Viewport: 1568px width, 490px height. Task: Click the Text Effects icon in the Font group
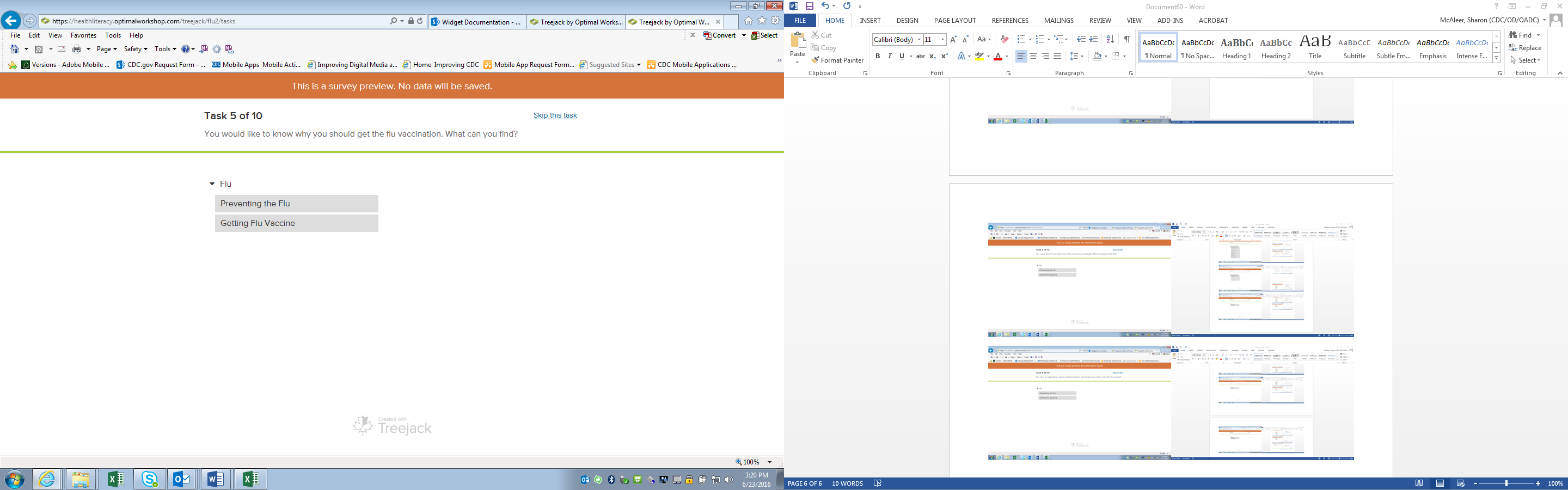(x=961, y=57)
